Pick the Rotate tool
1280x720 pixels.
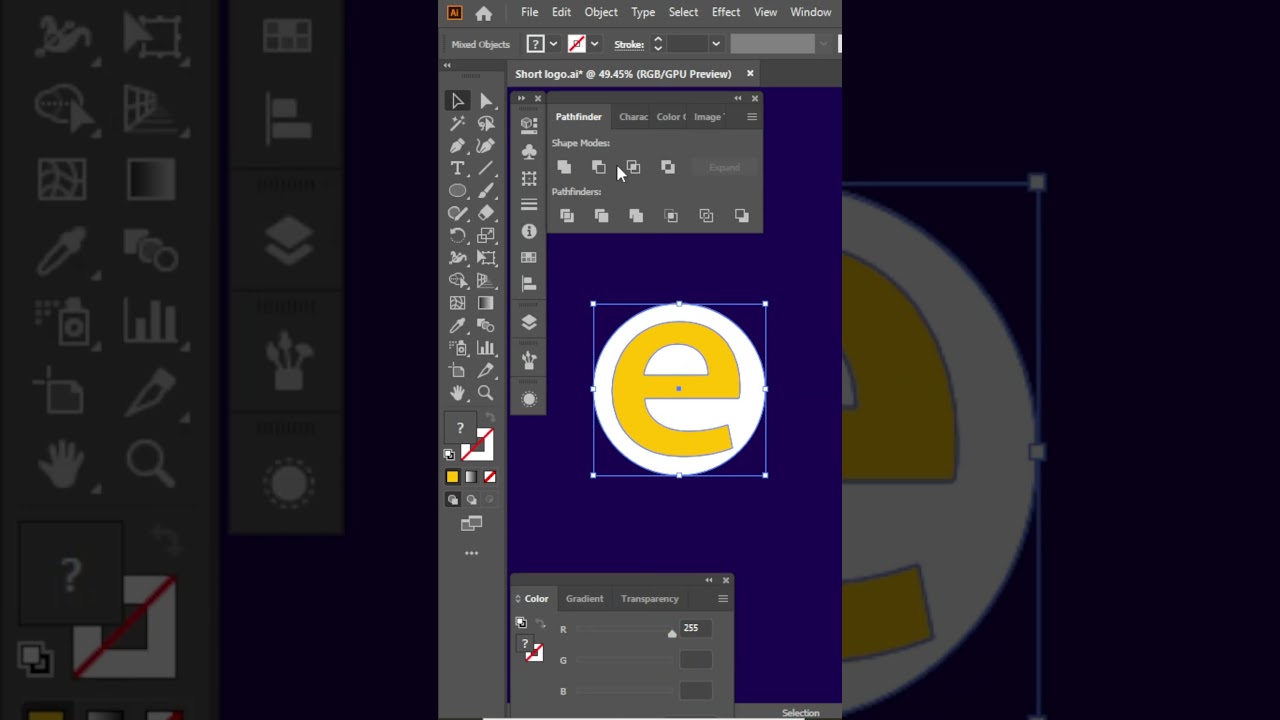[458, 236]
